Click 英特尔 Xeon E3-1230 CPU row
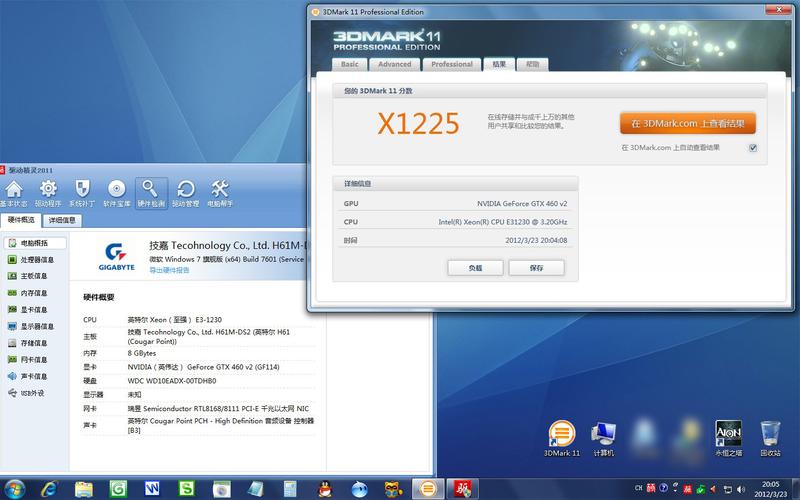This screenshot has height=500, width=800. point(199,320)
